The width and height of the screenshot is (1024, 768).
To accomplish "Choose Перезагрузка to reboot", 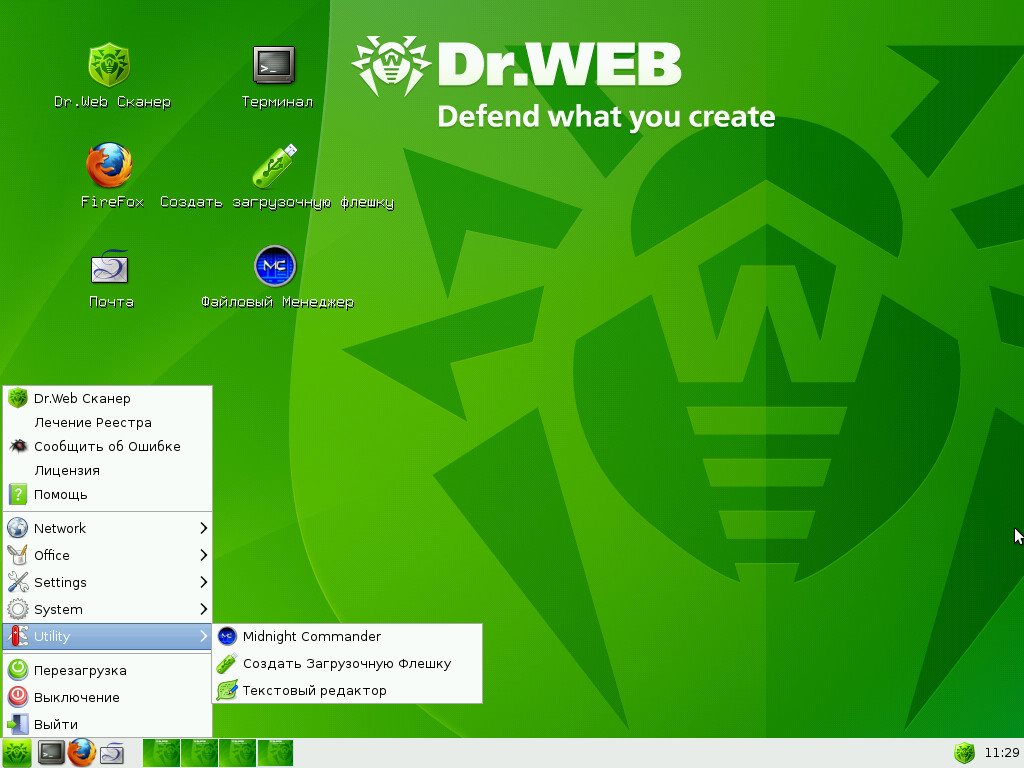I will point(108,670).
